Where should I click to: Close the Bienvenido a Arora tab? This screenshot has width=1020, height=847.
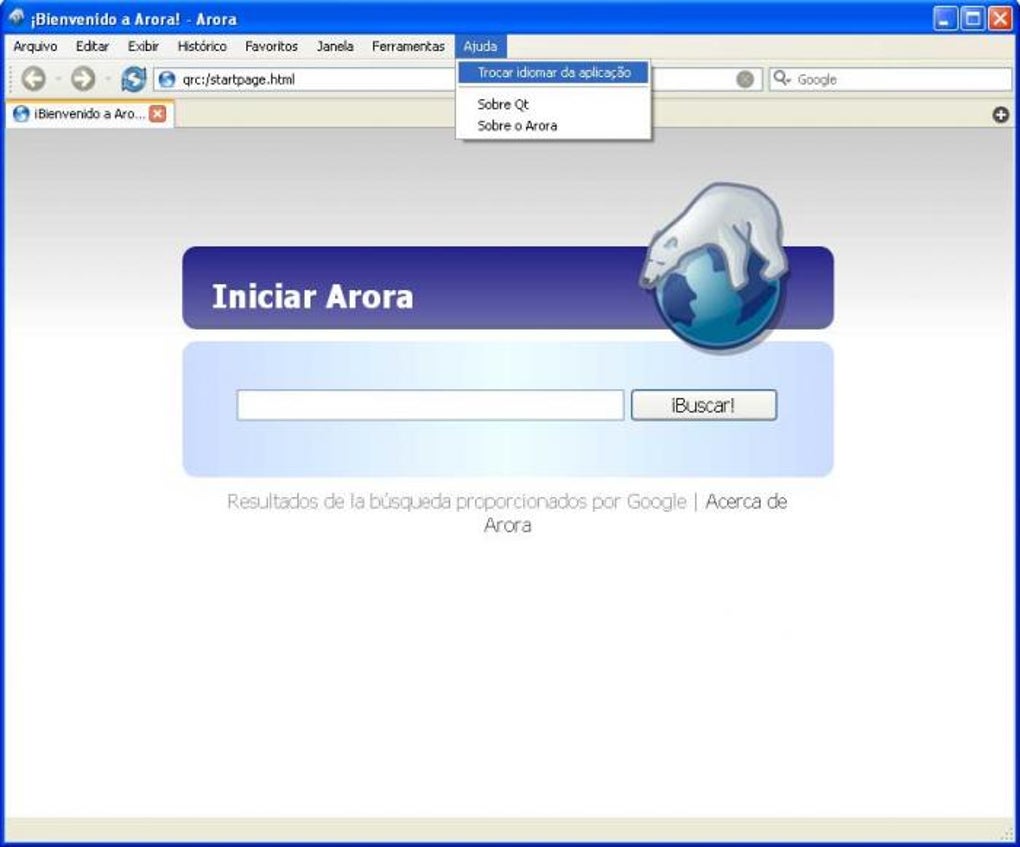tap(157, 114)
